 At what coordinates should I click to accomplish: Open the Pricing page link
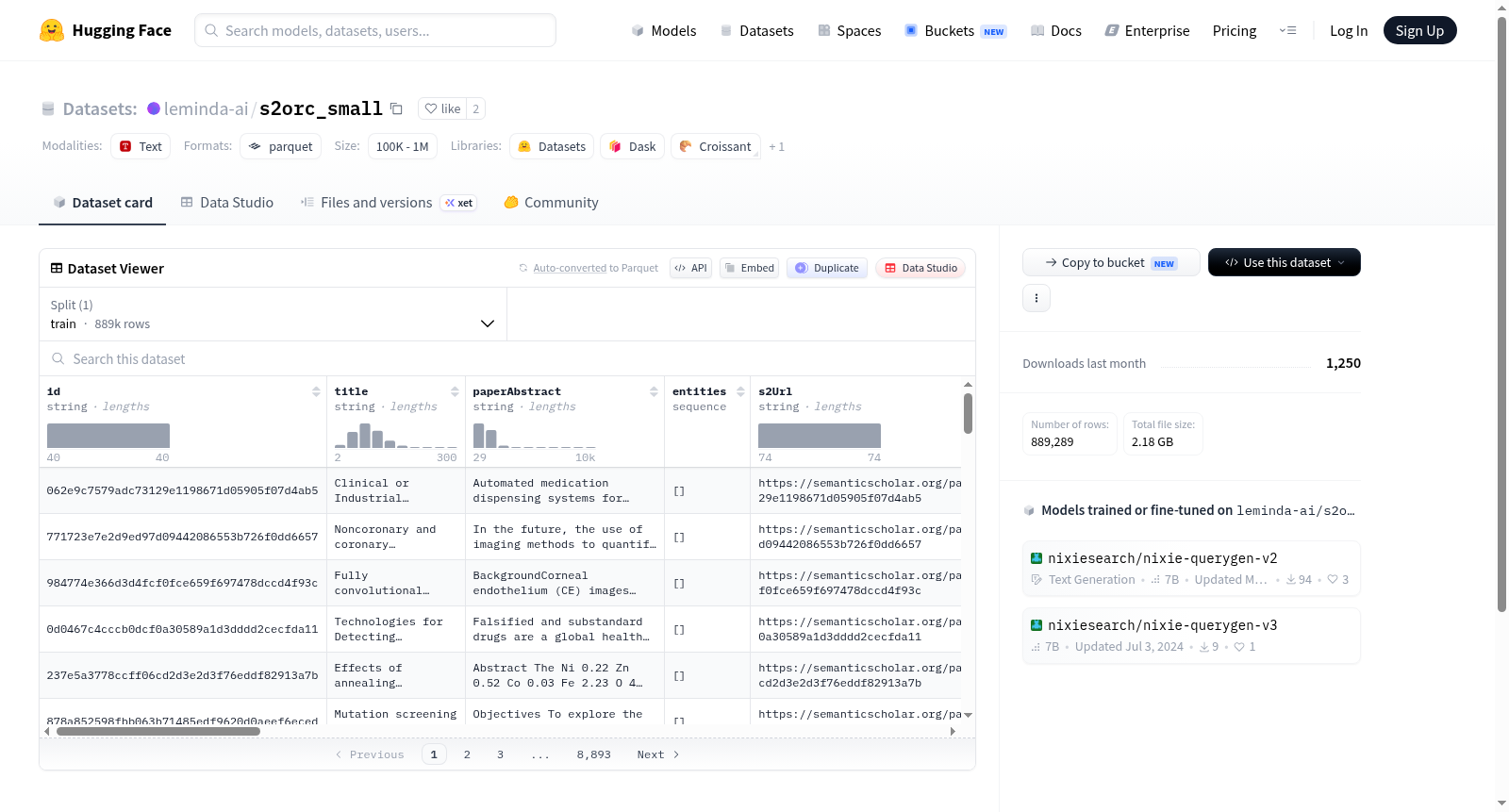coord(1235,31)
